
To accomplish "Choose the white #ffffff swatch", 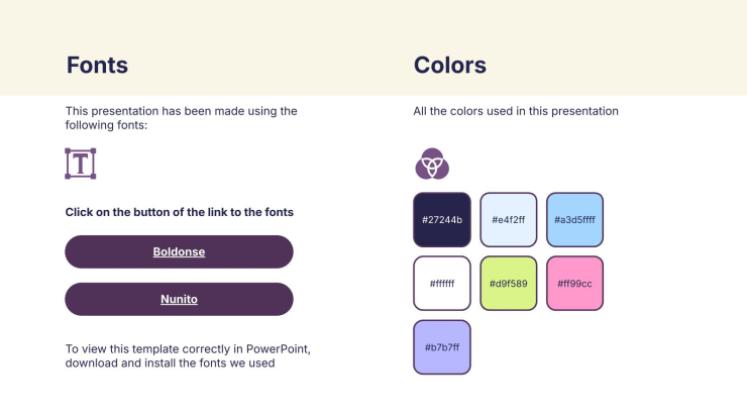I will (442, 283).
